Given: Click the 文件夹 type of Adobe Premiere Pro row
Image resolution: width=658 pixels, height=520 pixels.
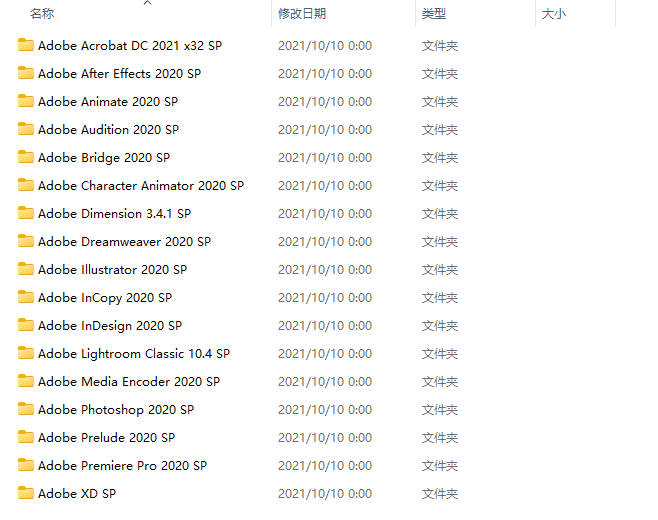Looking at the screenshot, I should pyautogui.click(x=440, y=465).
